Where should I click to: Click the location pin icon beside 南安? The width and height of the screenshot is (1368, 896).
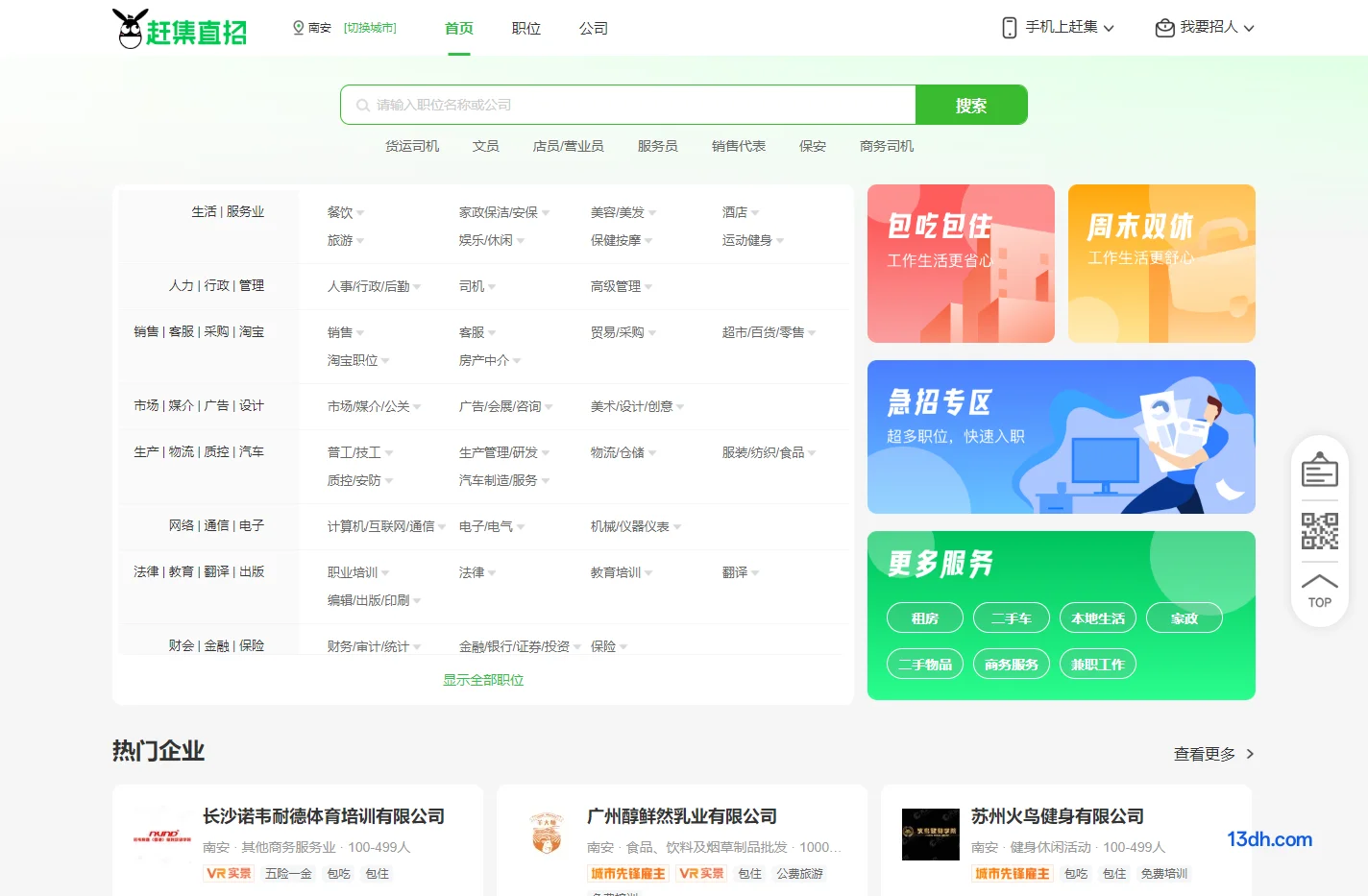coord(298,28)
